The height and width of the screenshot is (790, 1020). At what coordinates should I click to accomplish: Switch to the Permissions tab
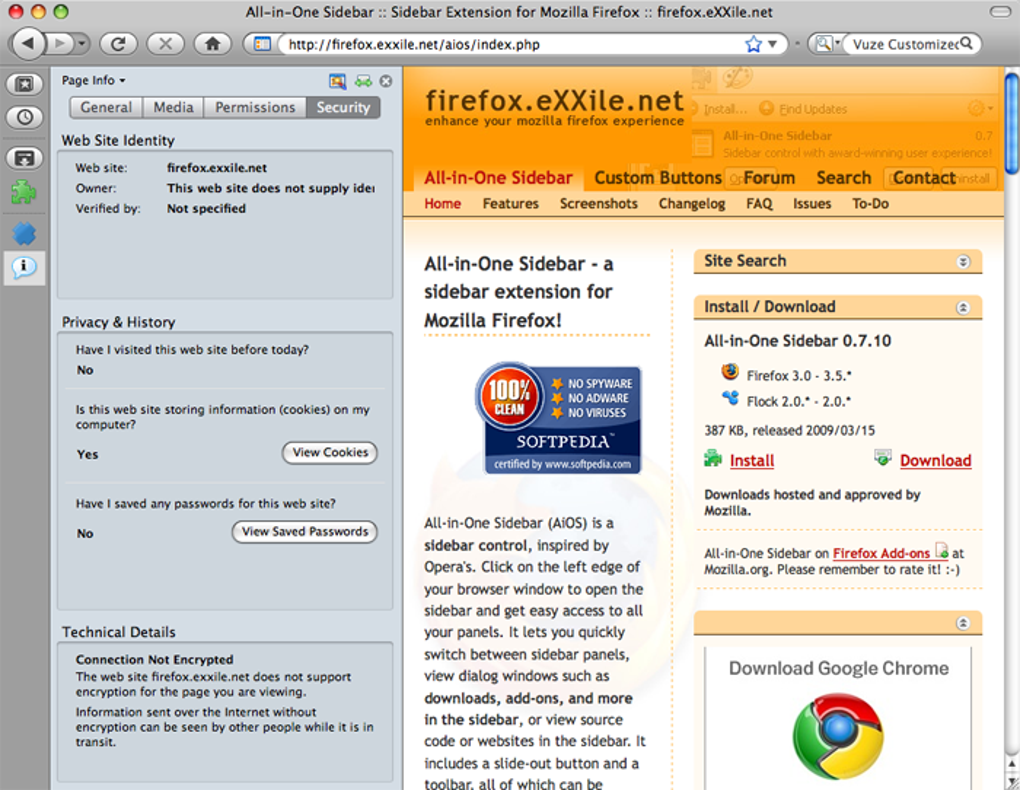coord(255,107)
